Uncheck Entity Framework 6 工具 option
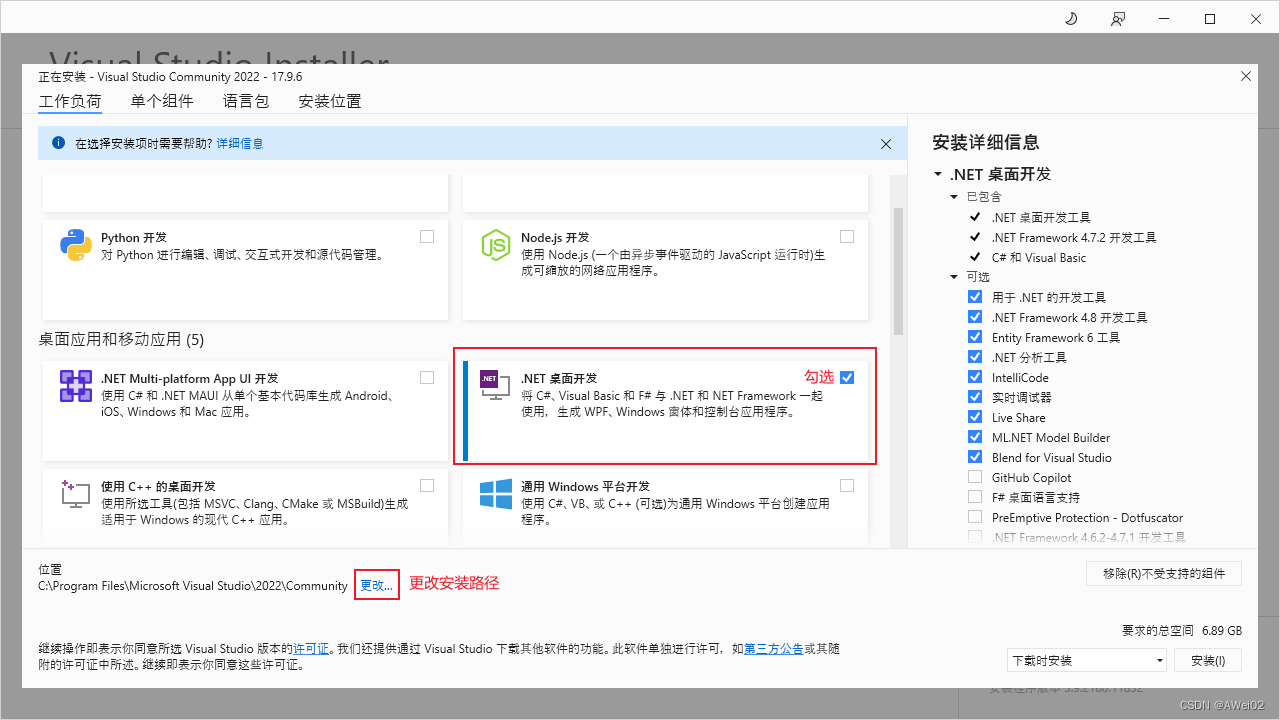The height and width of the screenshot is (720, 1280). pos(975,337)
